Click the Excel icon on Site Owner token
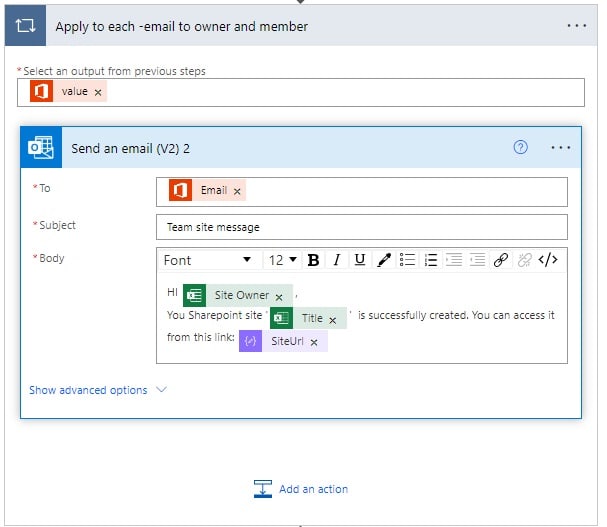This screenshot has width=607, height=527. click(194, 295)
